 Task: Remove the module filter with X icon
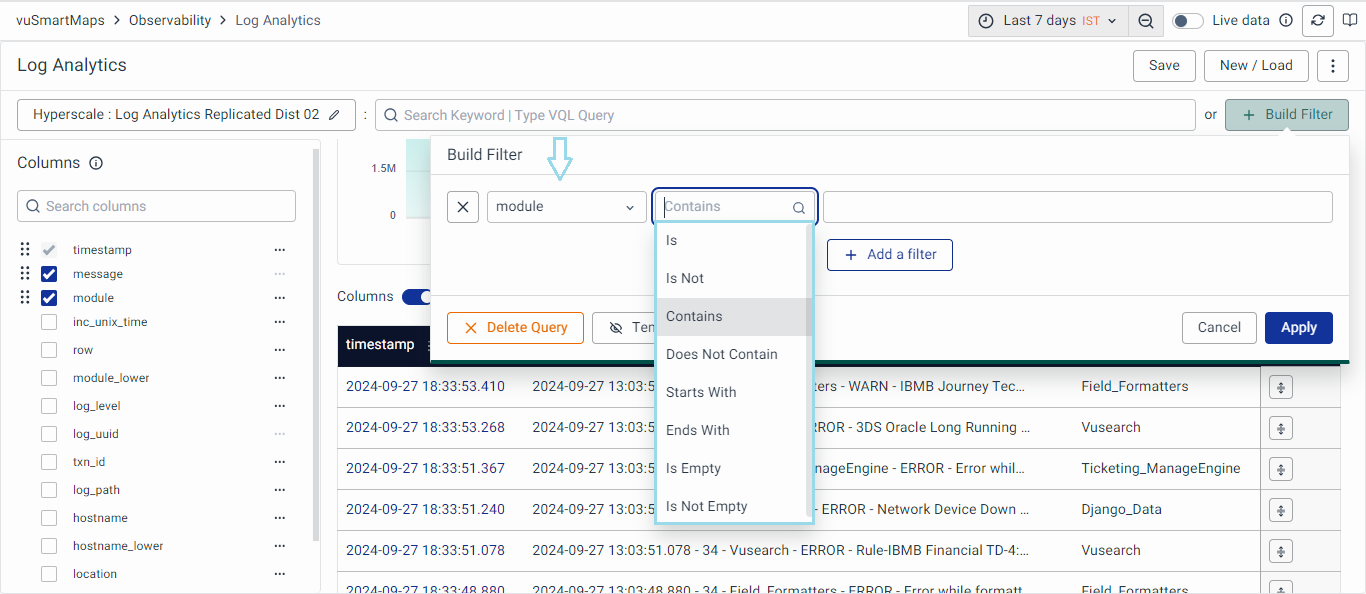click(463, 207)
